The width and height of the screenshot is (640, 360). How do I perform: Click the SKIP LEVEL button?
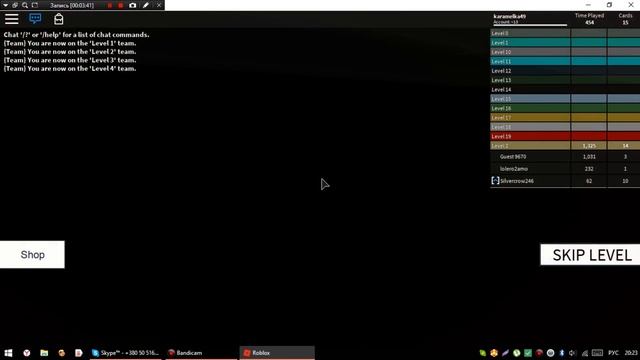[x=590, y=255]
